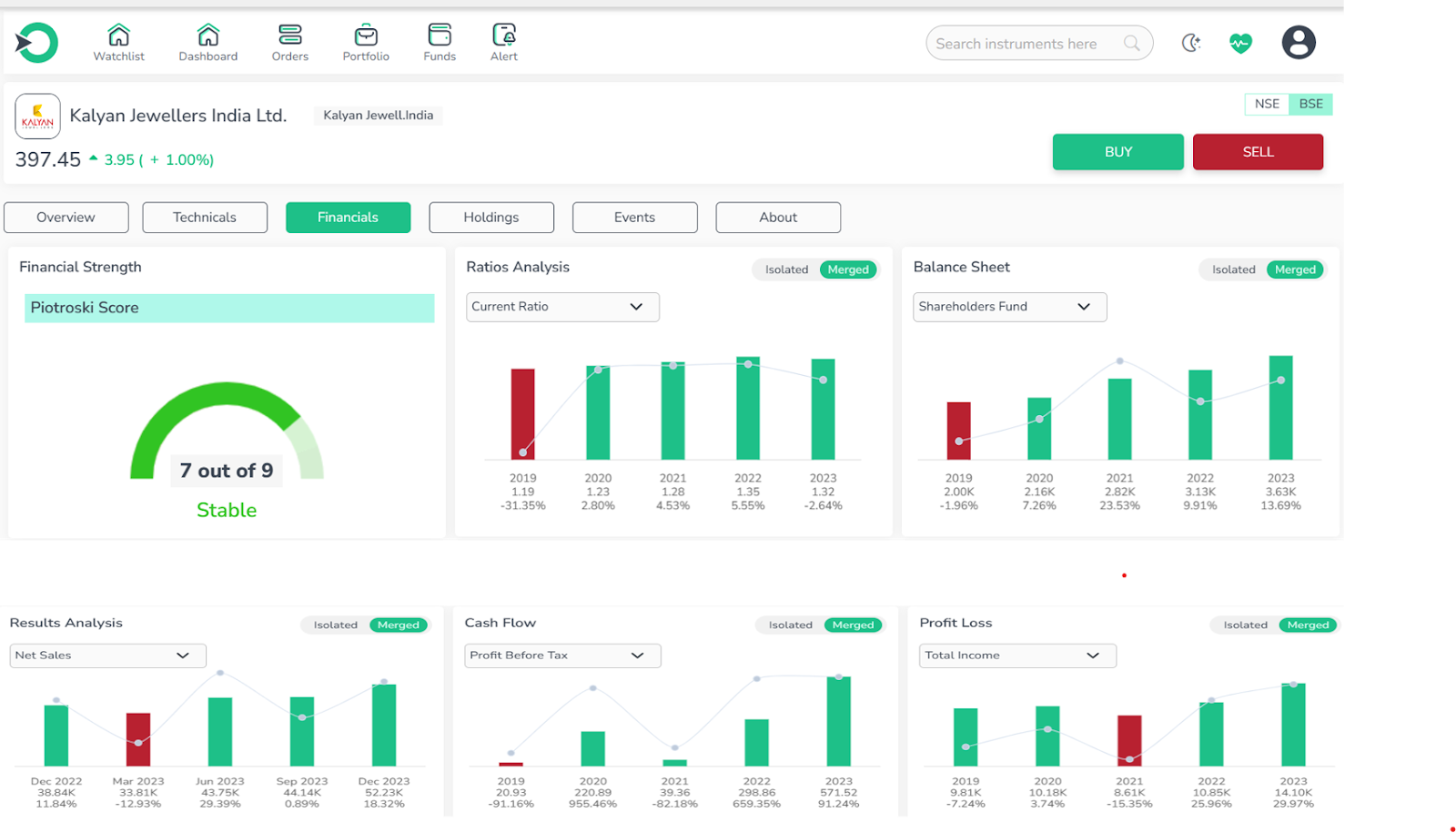1456x833 pixels.
Task: Click the red 2019 Current Ratio bar
Action: pos(522,414)
